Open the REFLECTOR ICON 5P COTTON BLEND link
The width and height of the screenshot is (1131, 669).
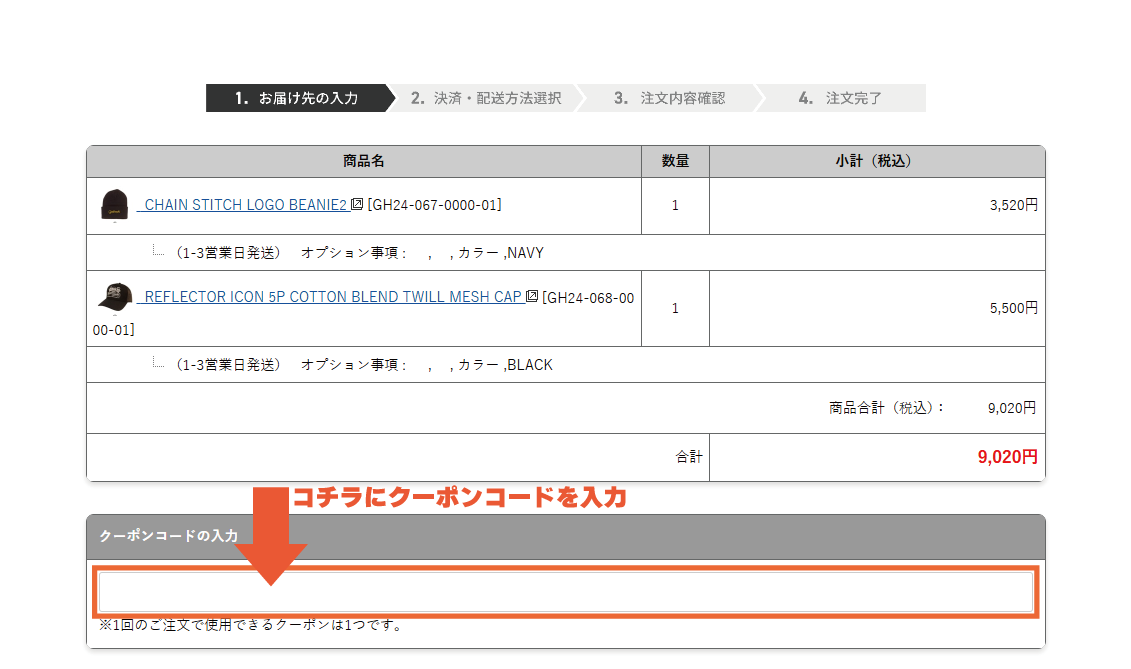[333, 297]
